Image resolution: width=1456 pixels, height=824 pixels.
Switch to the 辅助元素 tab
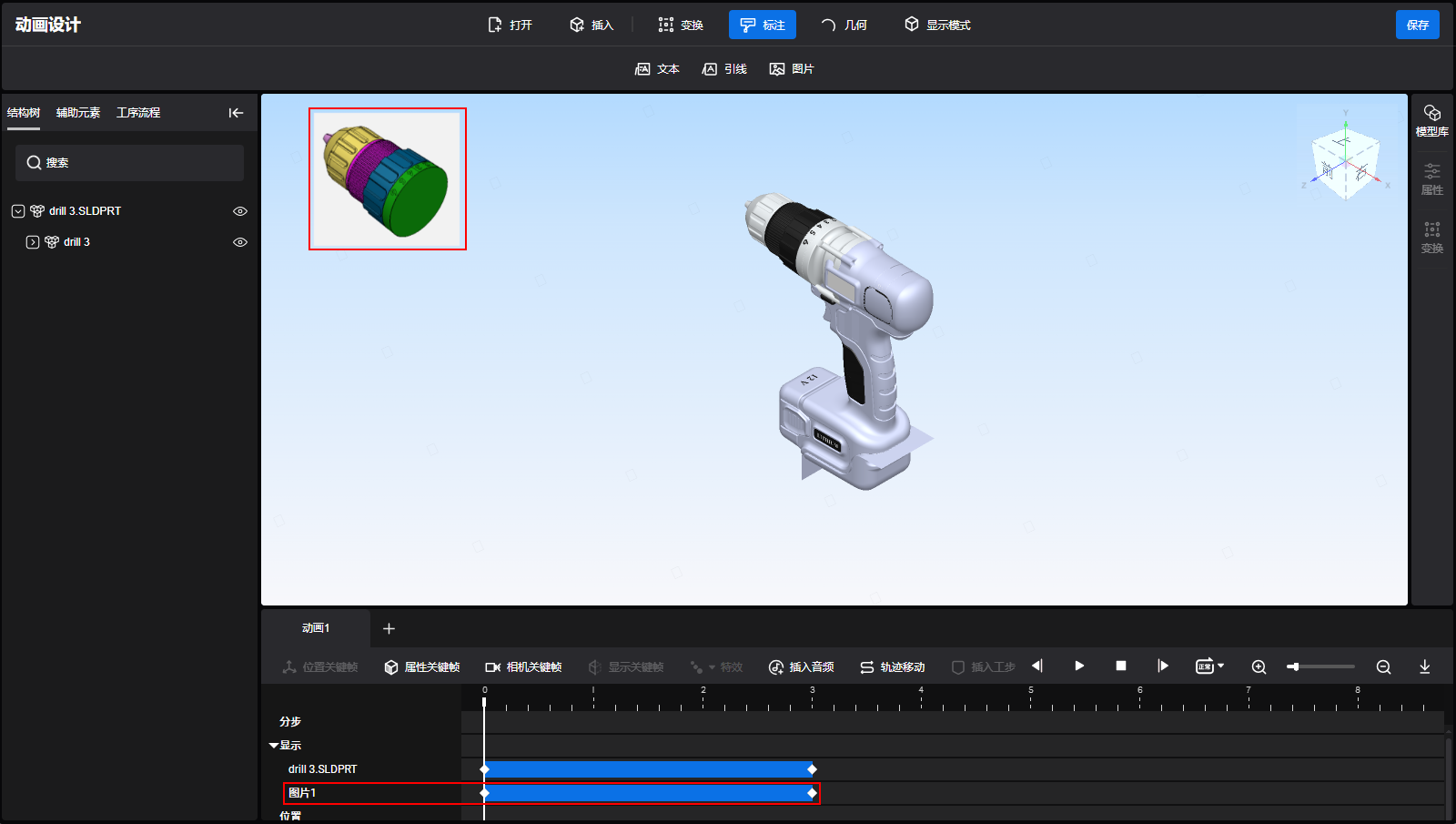pos(78,113)
